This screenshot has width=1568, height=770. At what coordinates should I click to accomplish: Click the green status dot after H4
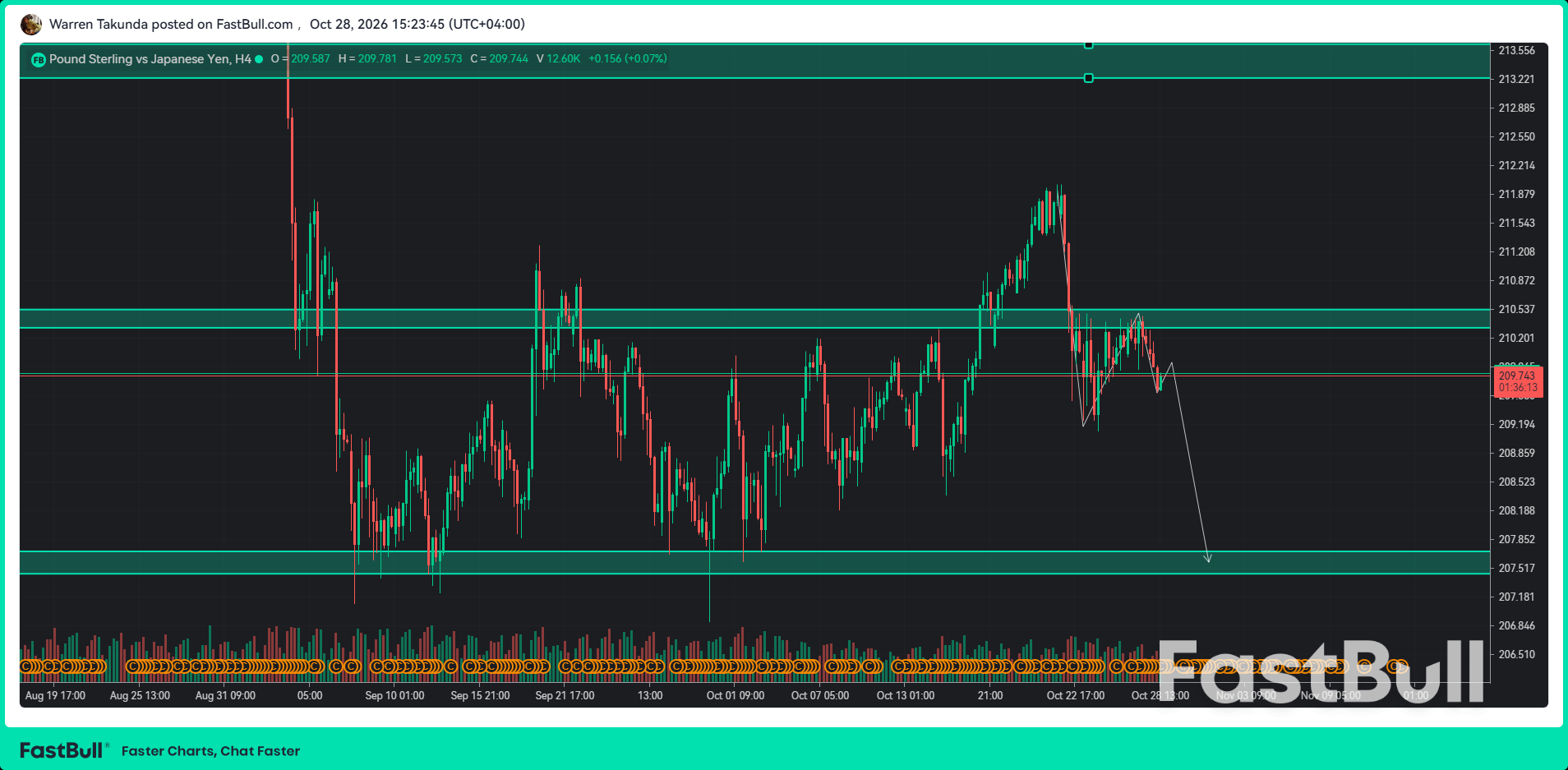[x=259, y=59]
